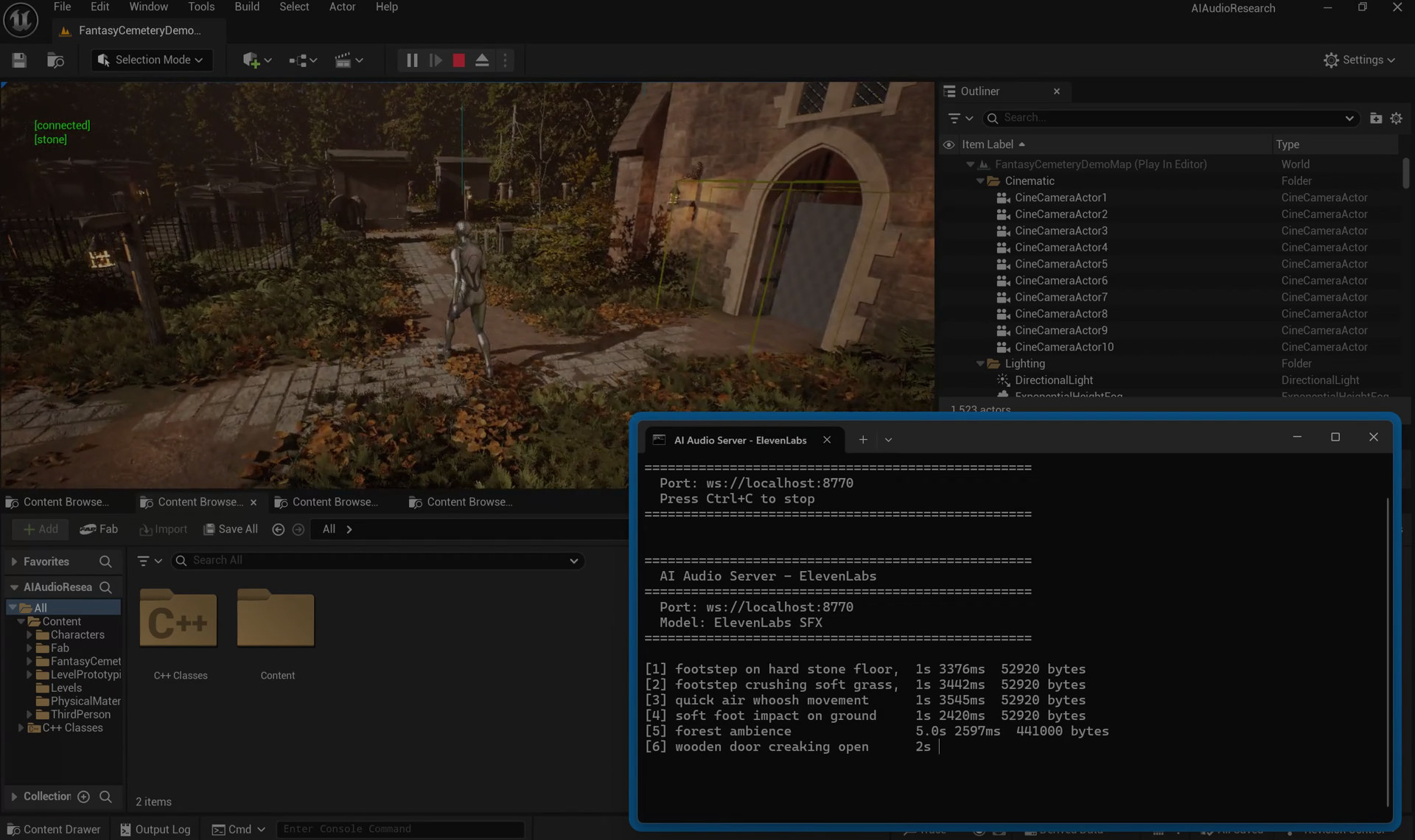Switch to the fourth Content Browser tab

coord(461,502)
